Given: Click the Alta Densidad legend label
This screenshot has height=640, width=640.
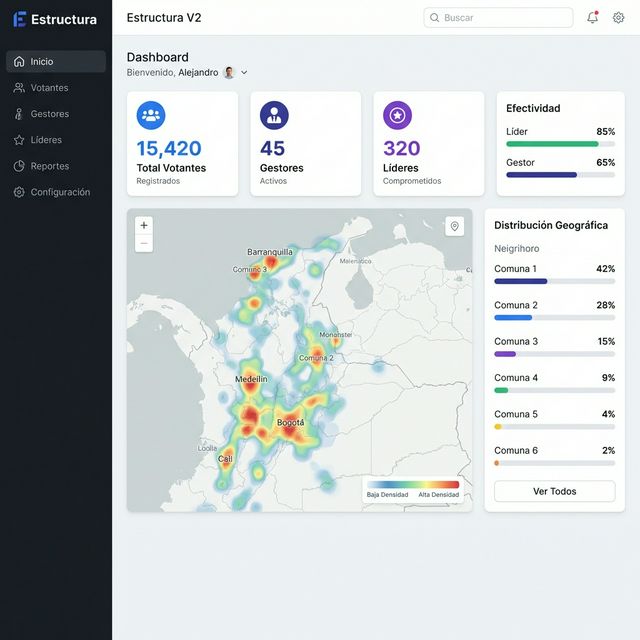Looking at the screenshot, I should coord(439,495).
